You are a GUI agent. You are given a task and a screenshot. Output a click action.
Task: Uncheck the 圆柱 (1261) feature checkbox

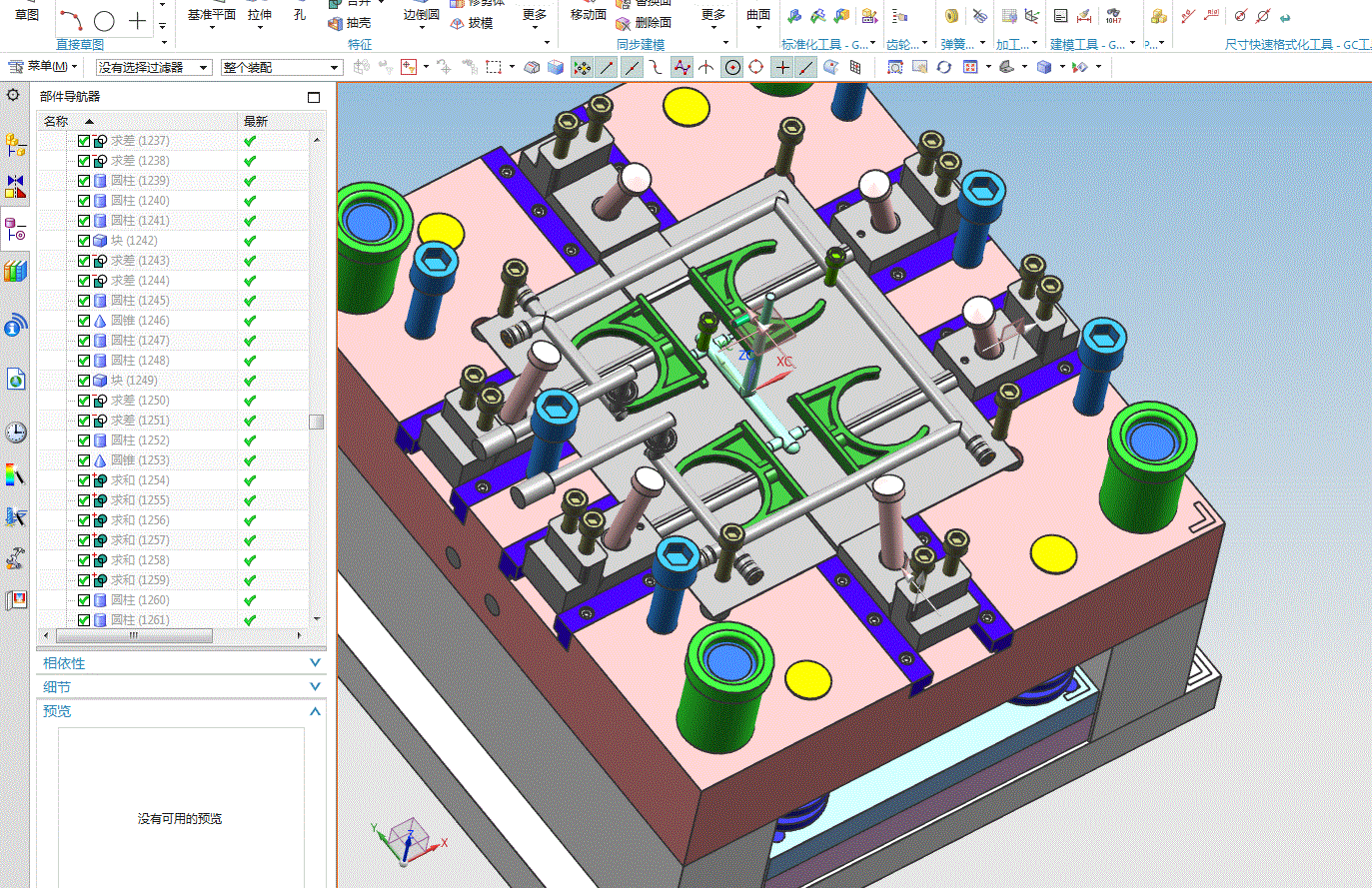tap(84, 620)
